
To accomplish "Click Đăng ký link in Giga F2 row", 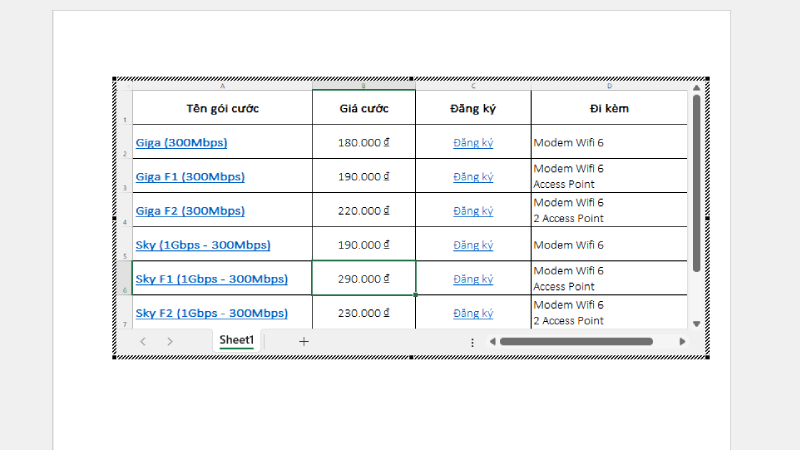I will click(x=473, y=211).
